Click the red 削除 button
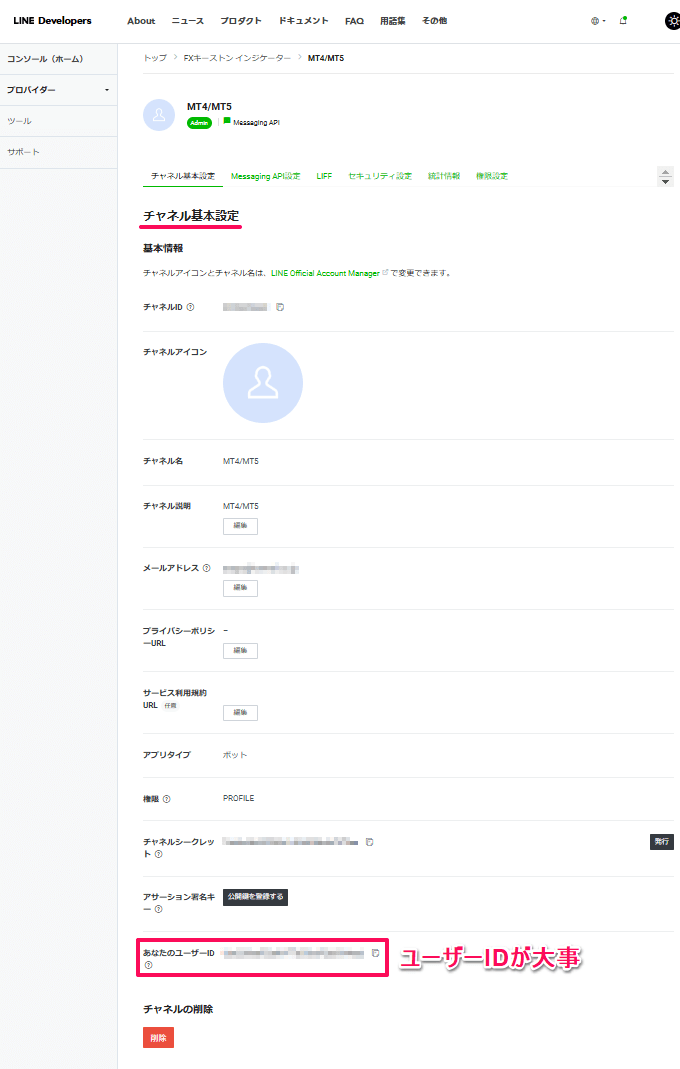The height and width of the screenshot is (1069, 680). click(158, 1038)
